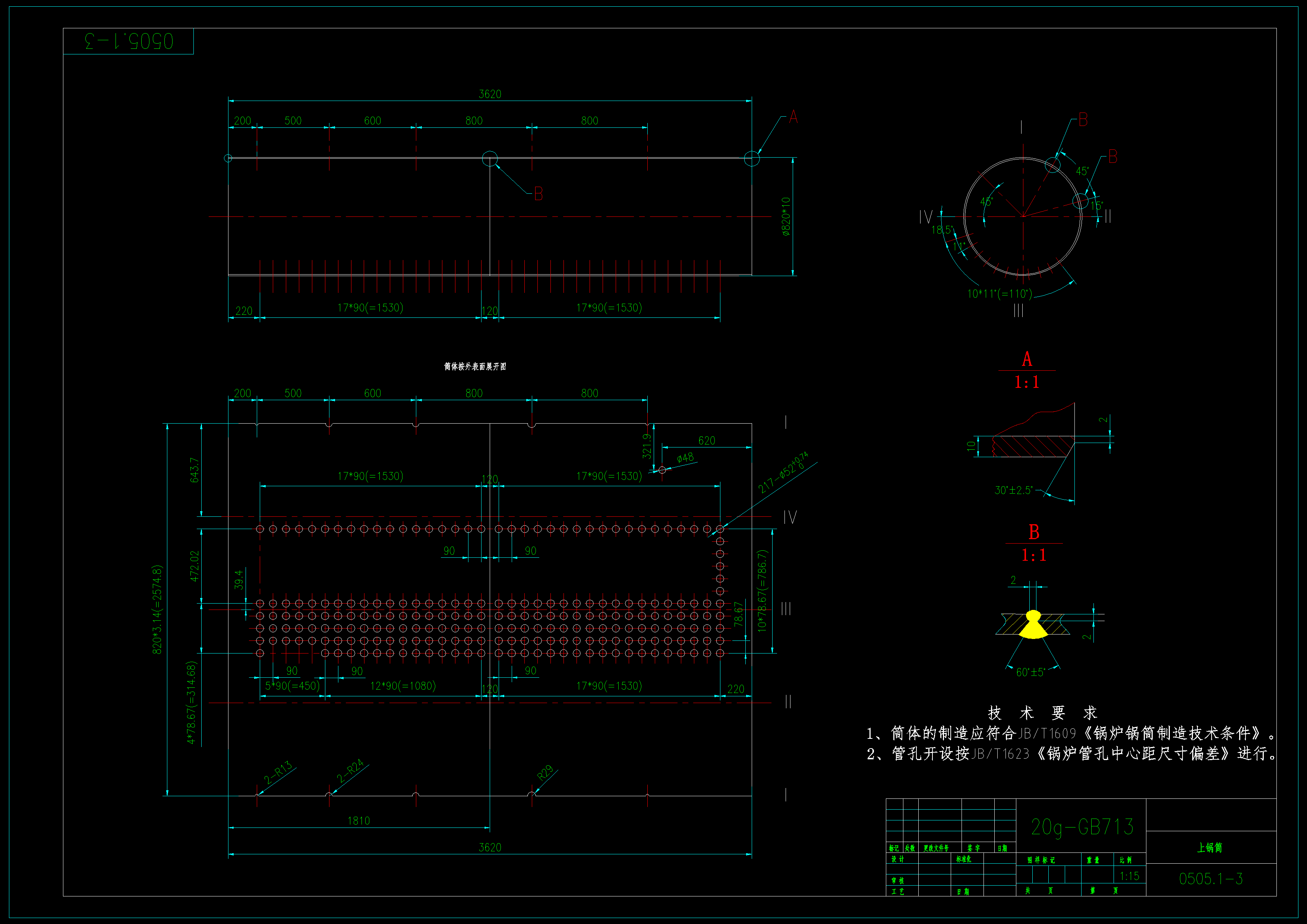Image resolution: width=1307 pixels, height=924 pixels.
Task: Click the "标准化" title block label
Action: 964,859
